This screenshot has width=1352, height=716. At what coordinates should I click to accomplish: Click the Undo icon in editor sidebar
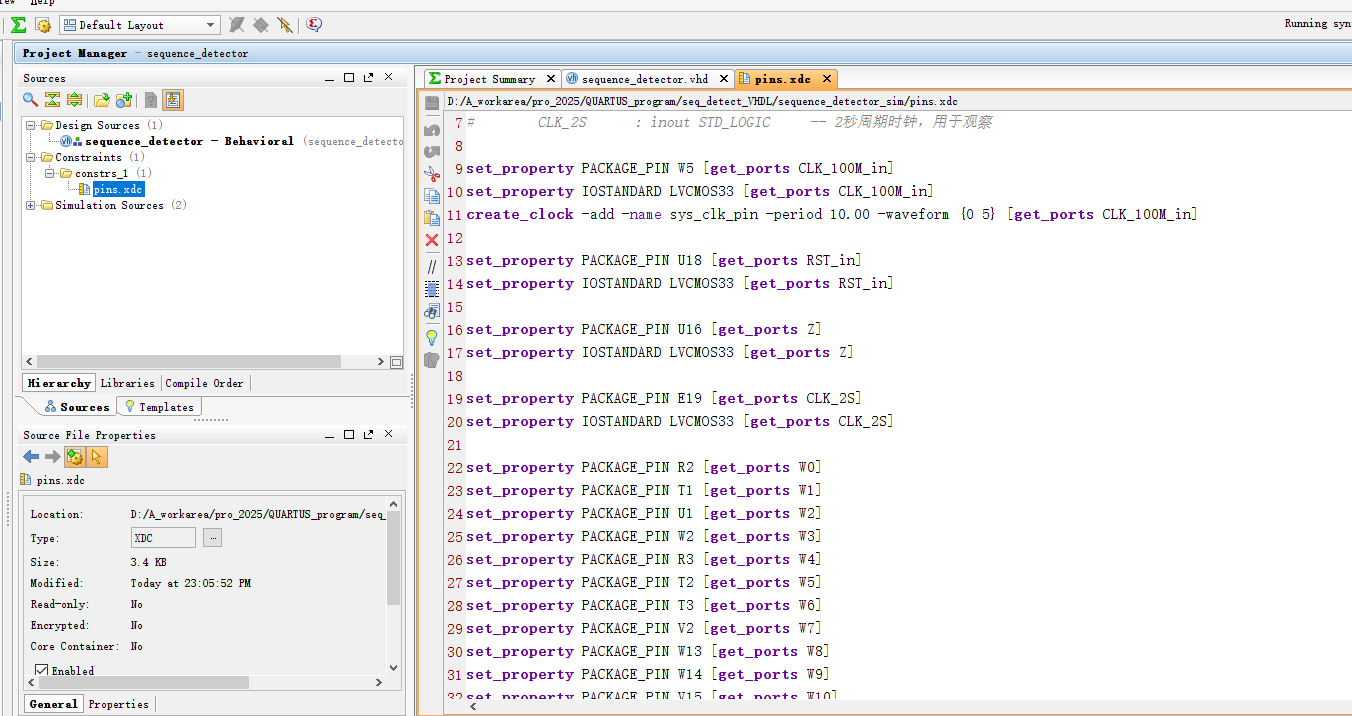click(x=432, y=130)
